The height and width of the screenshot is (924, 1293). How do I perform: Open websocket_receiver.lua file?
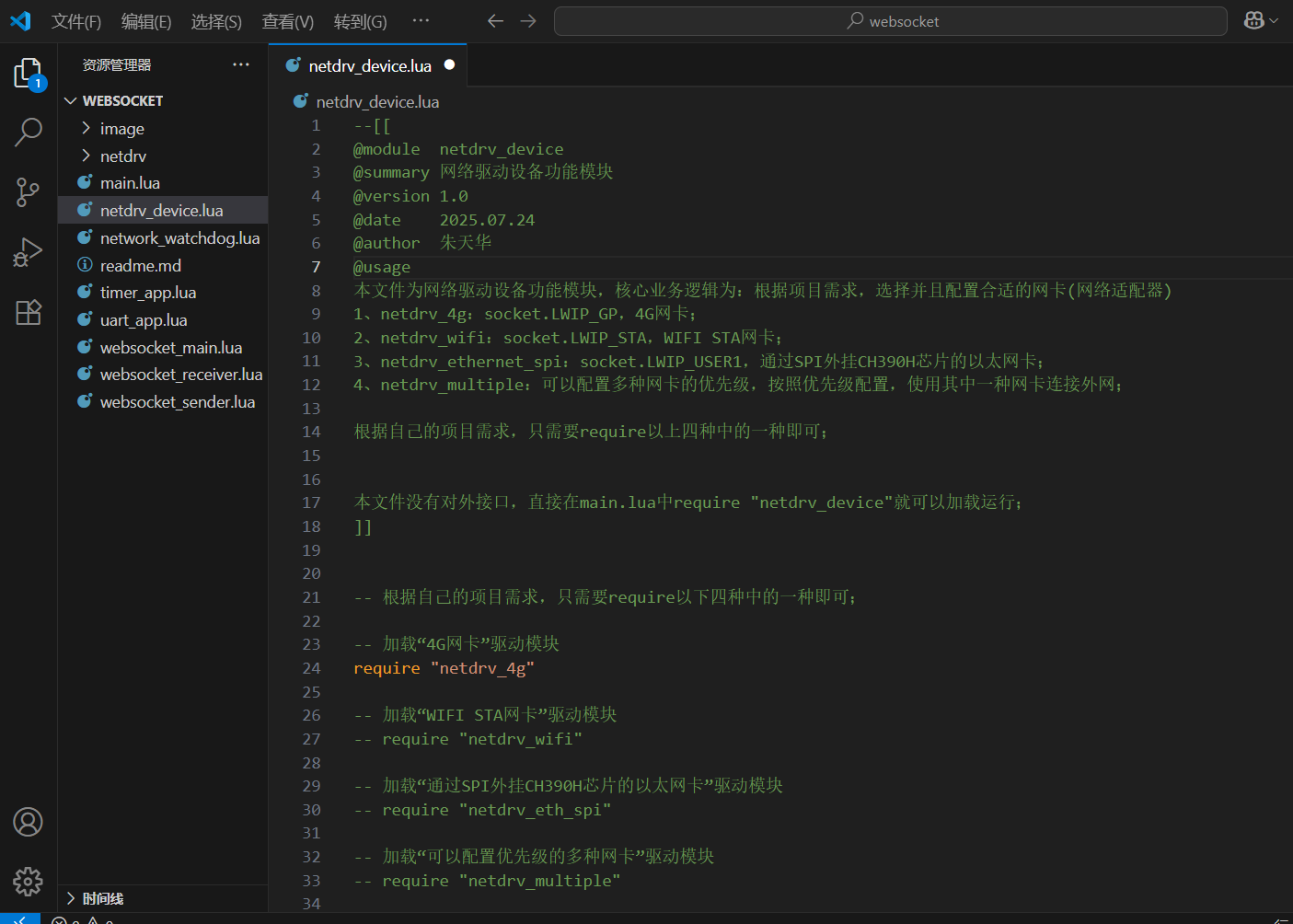click(x=163, y=375)
